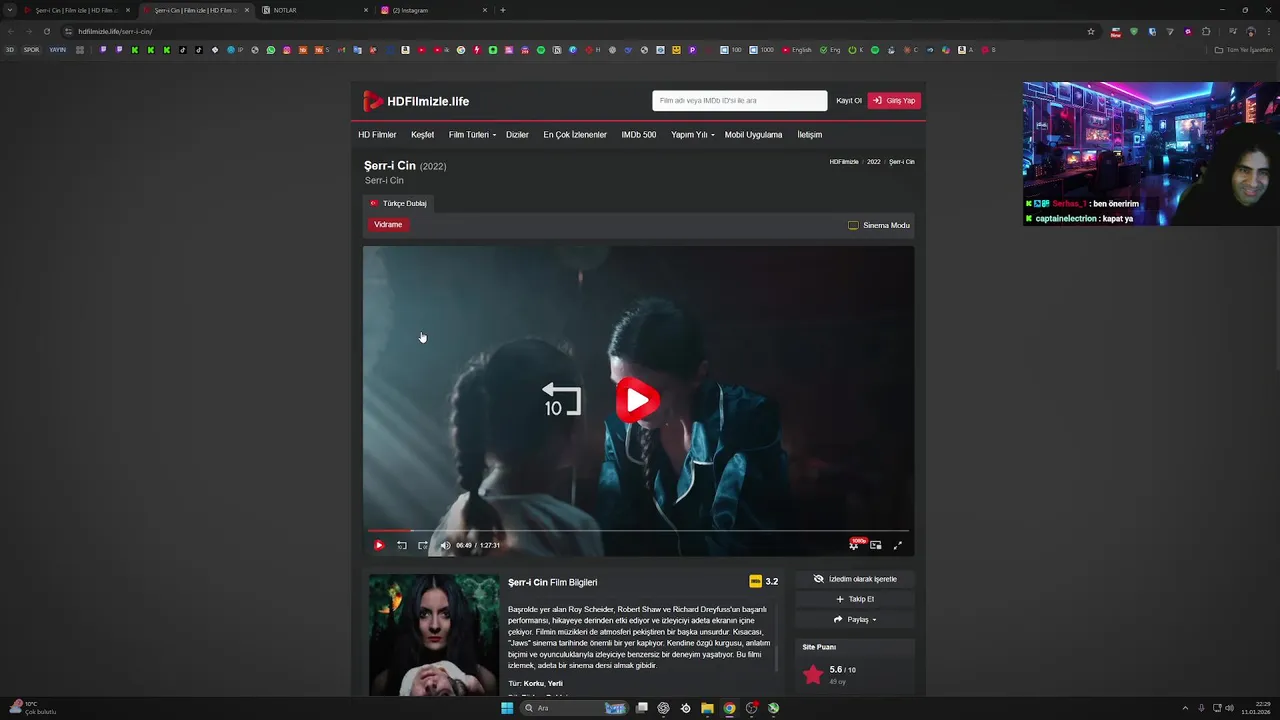Seek along the video progress bar
1280x720 pixels.
pos(638,531)
